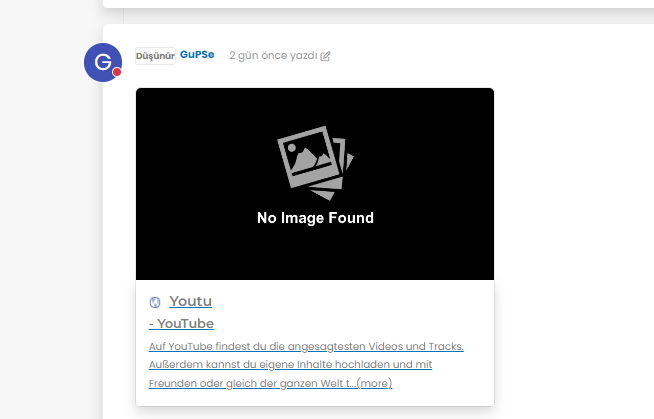Image resolution: width=654 pixels, height=419 pixels.
Task: Click the Düşünür rank badge
Action: (155, 55)
